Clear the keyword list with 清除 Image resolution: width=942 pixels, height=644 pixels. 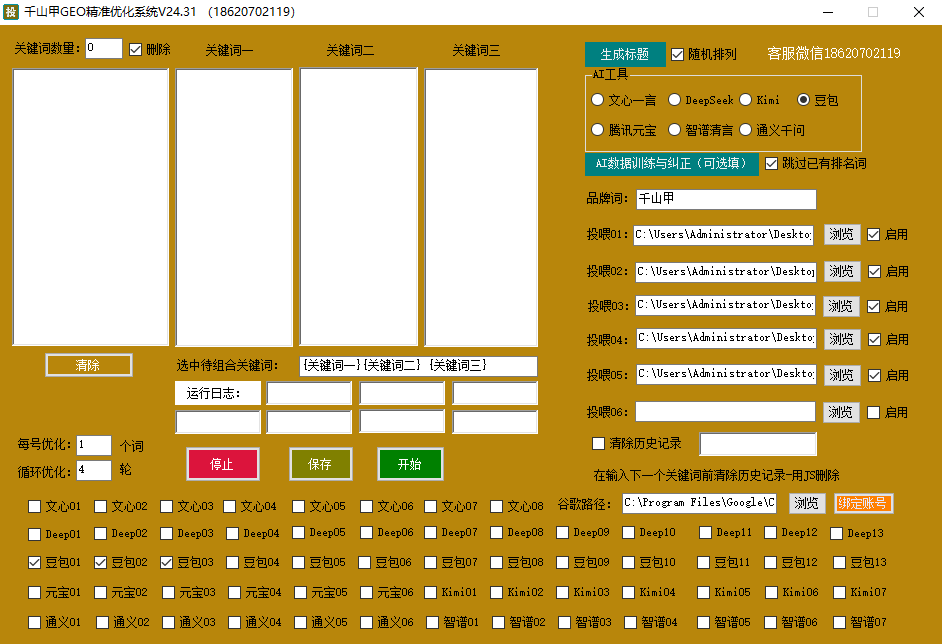coord(88,365)
